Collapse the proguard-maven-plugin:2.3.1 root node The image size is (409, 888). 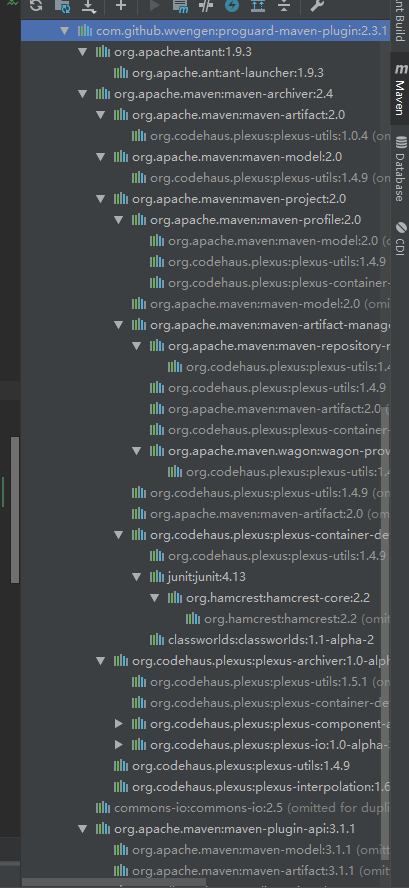64,31
